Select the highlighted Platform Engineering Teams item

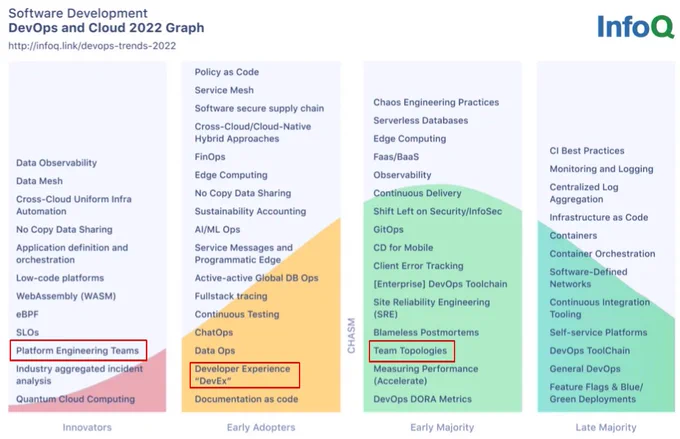[78, 351]
